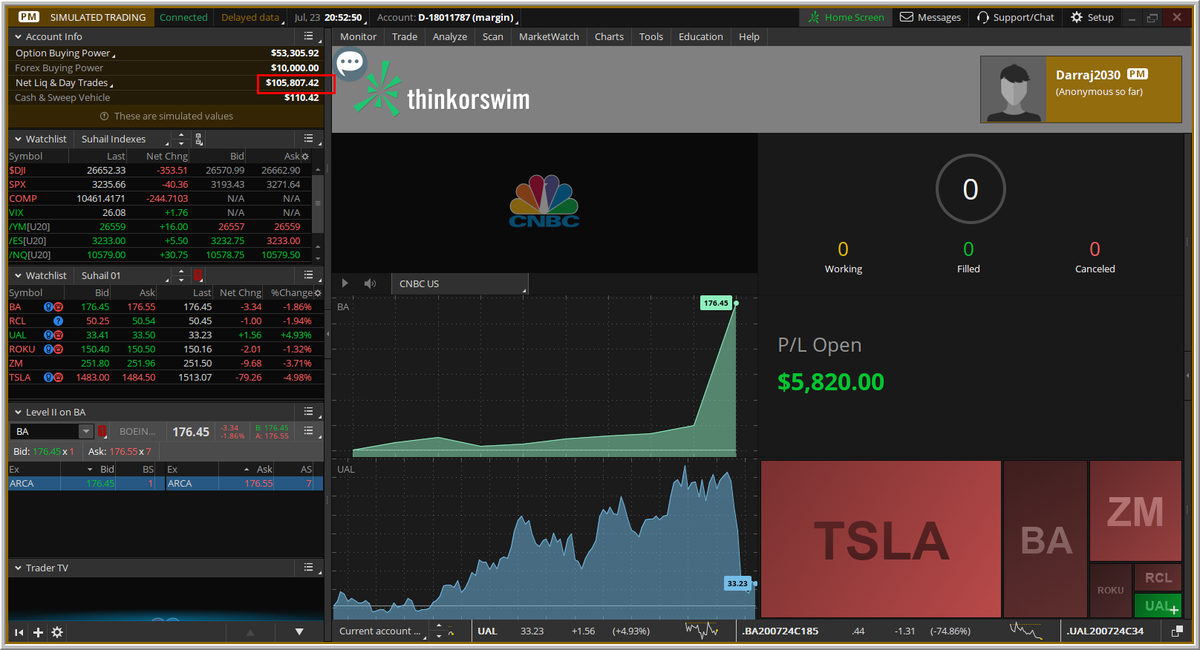1200x650 pixels.
Task: Open the Suhail 01 watchlist panel menu icon
Action: pos(309,275)
